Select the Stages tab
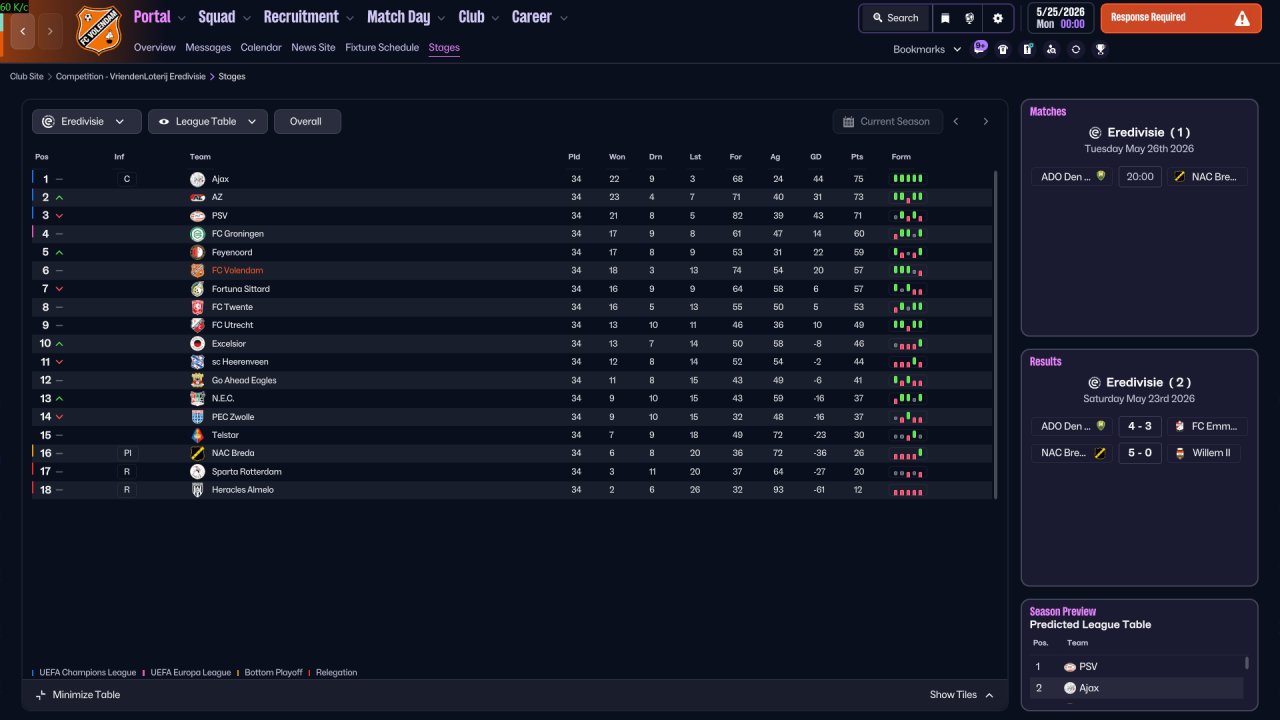The width and height of the screenshot is (1280, 720). [444, 47]
